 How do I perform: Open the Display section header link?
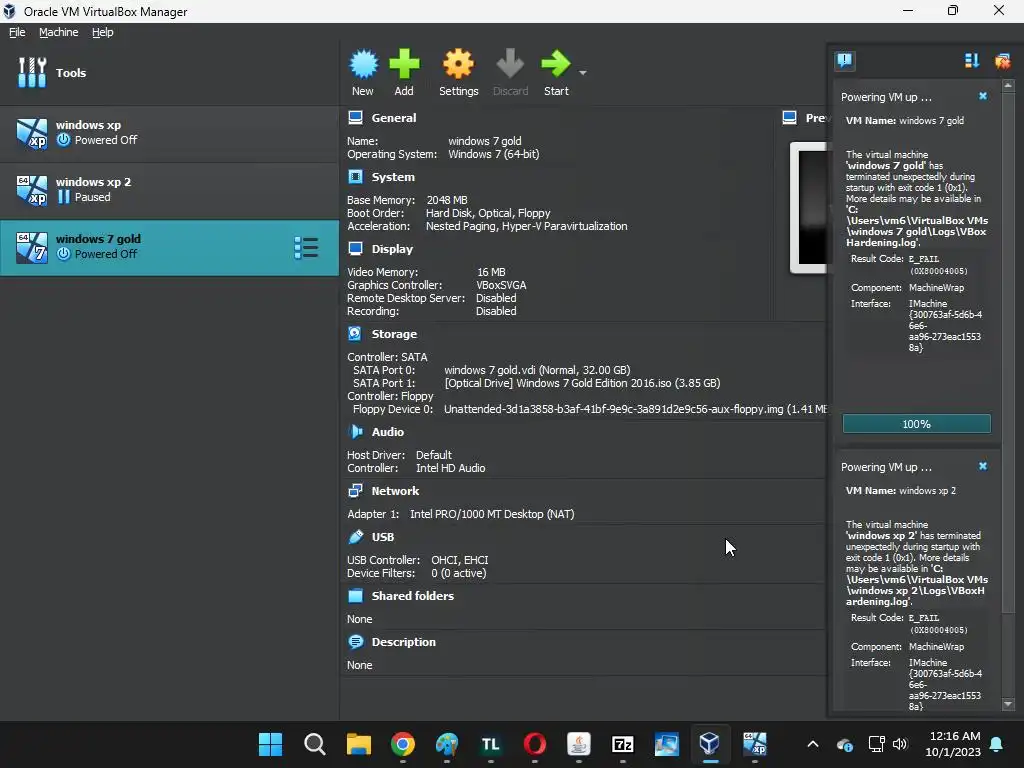pyautogui.click(x=392, y=249)
